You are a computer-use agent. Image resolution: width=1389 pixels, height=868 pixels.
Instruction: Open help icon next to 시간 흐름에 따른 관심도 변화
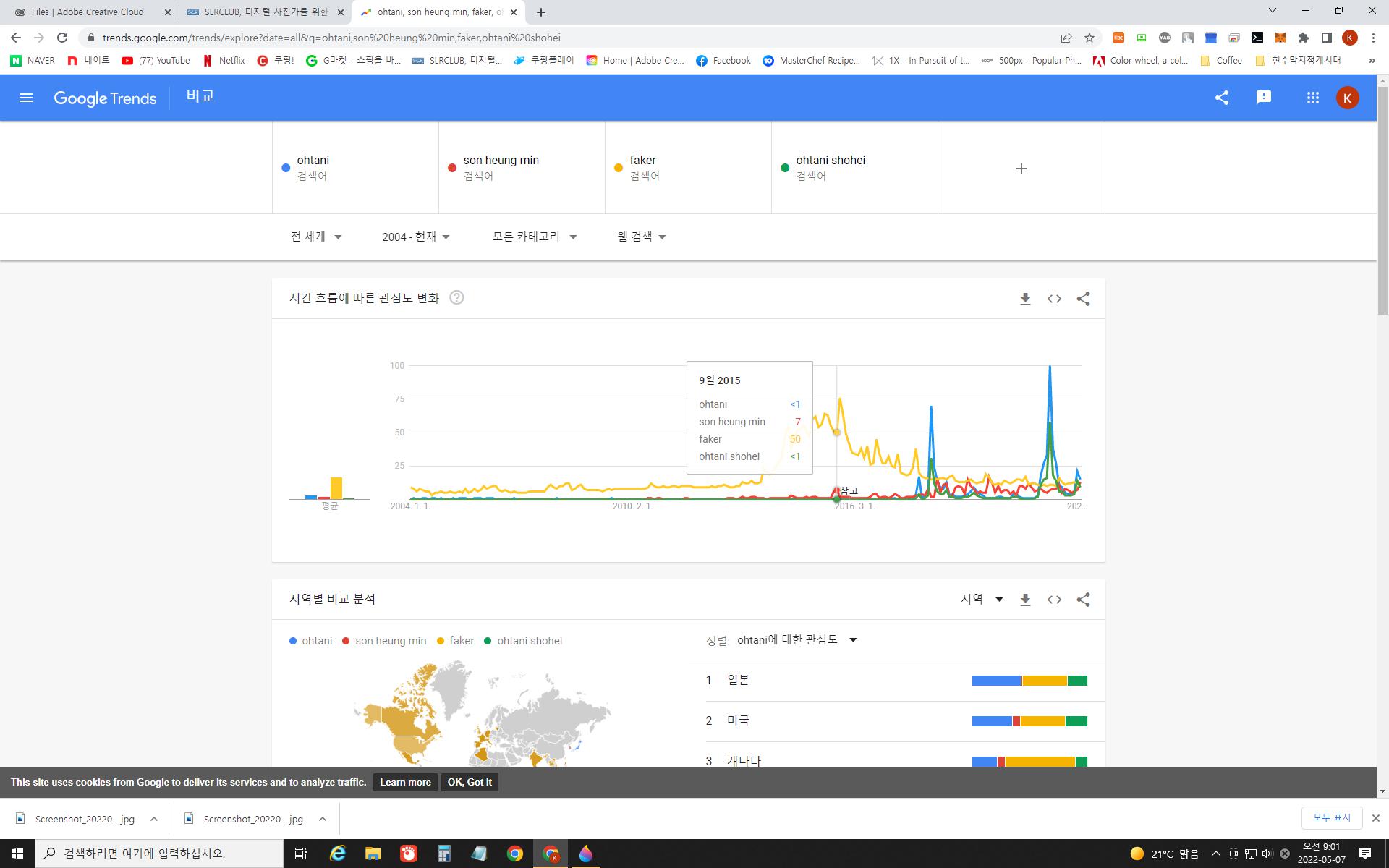(x=456, y=297)
